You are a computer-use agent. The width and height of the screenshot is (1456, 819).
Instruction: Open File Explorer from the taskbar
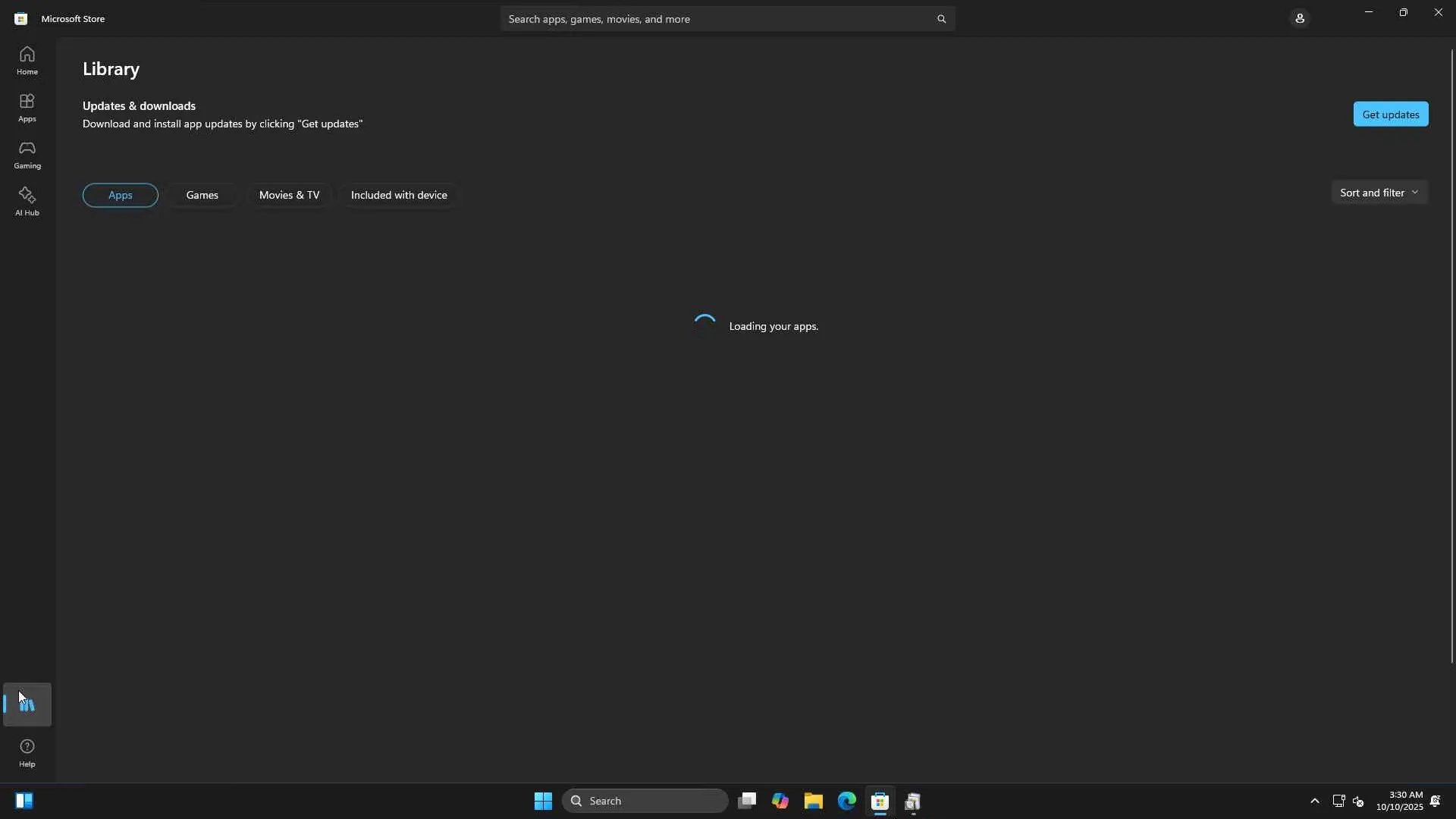tap(814, 801)
